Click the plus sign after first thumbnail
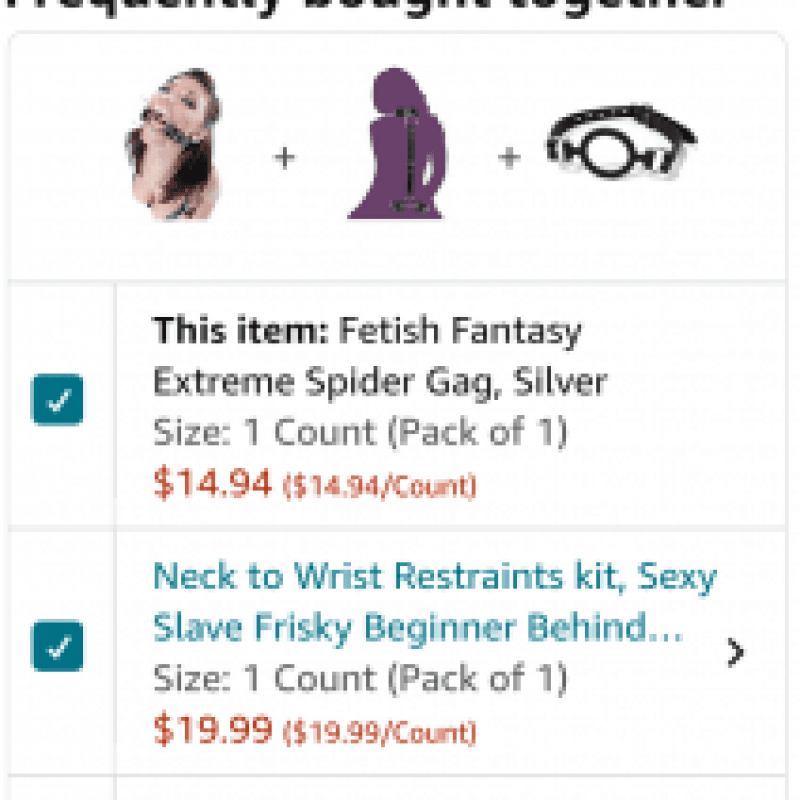This screenshot has width=800, height=800. tap(286, 157)
